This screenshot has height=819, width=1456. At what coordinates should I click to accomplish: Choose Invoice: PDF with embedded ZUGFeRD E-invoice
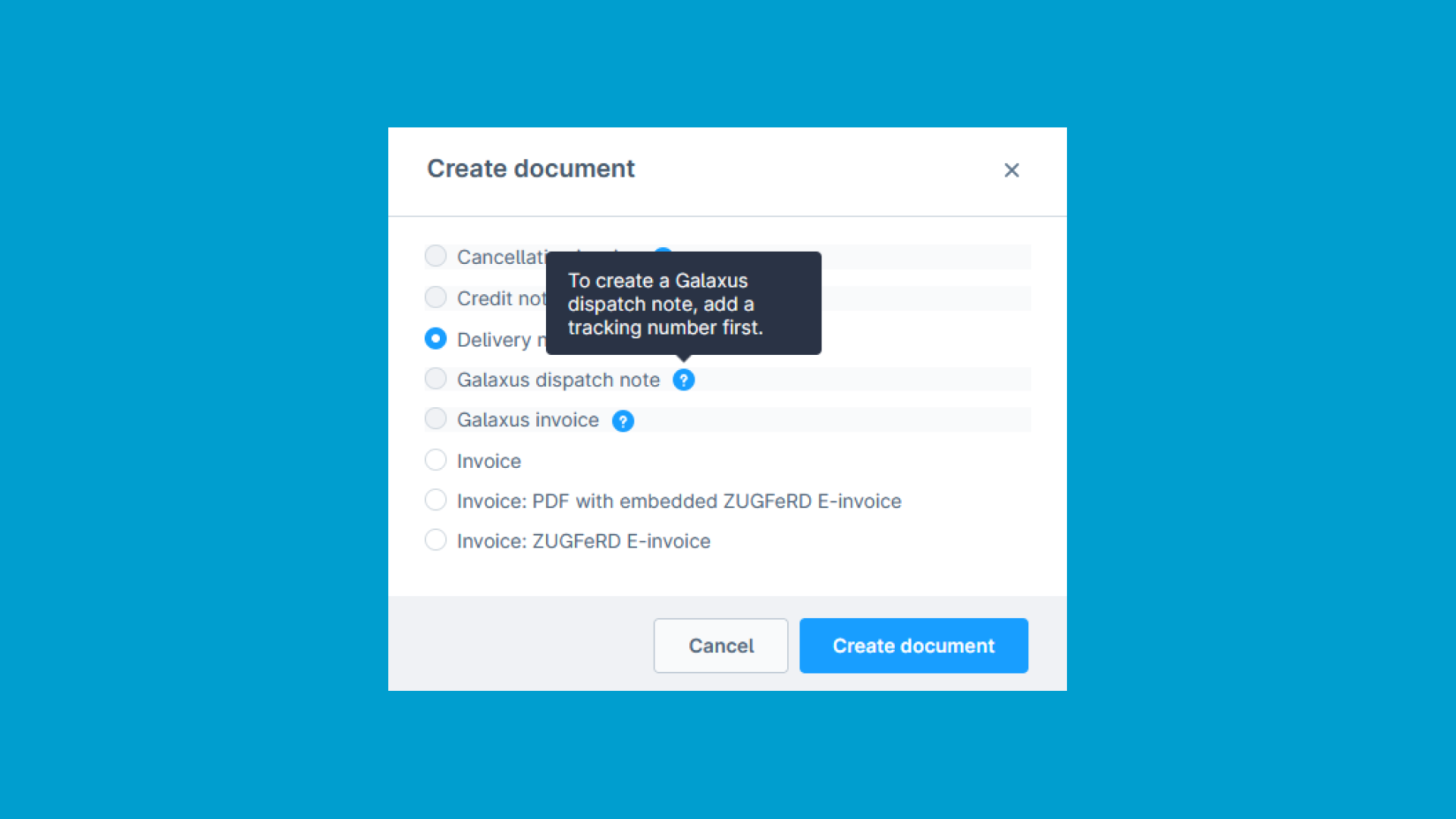[x=435, y=500]
